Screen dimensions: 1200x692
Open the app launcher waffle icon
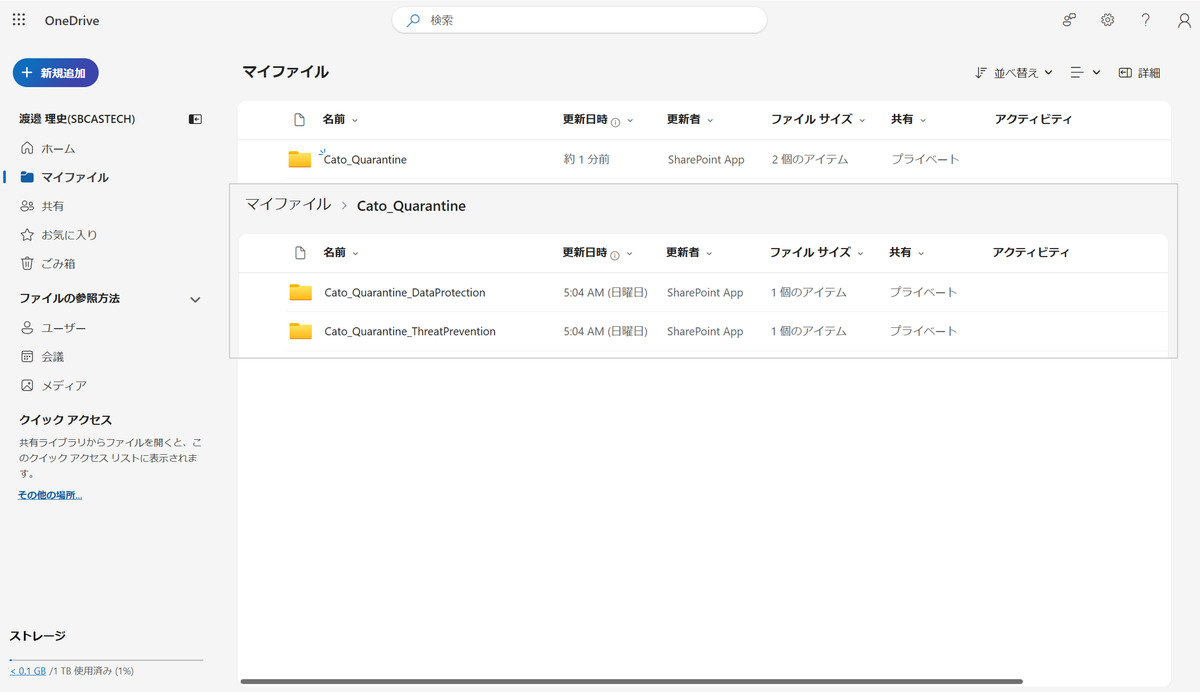[x=19, y=20]
